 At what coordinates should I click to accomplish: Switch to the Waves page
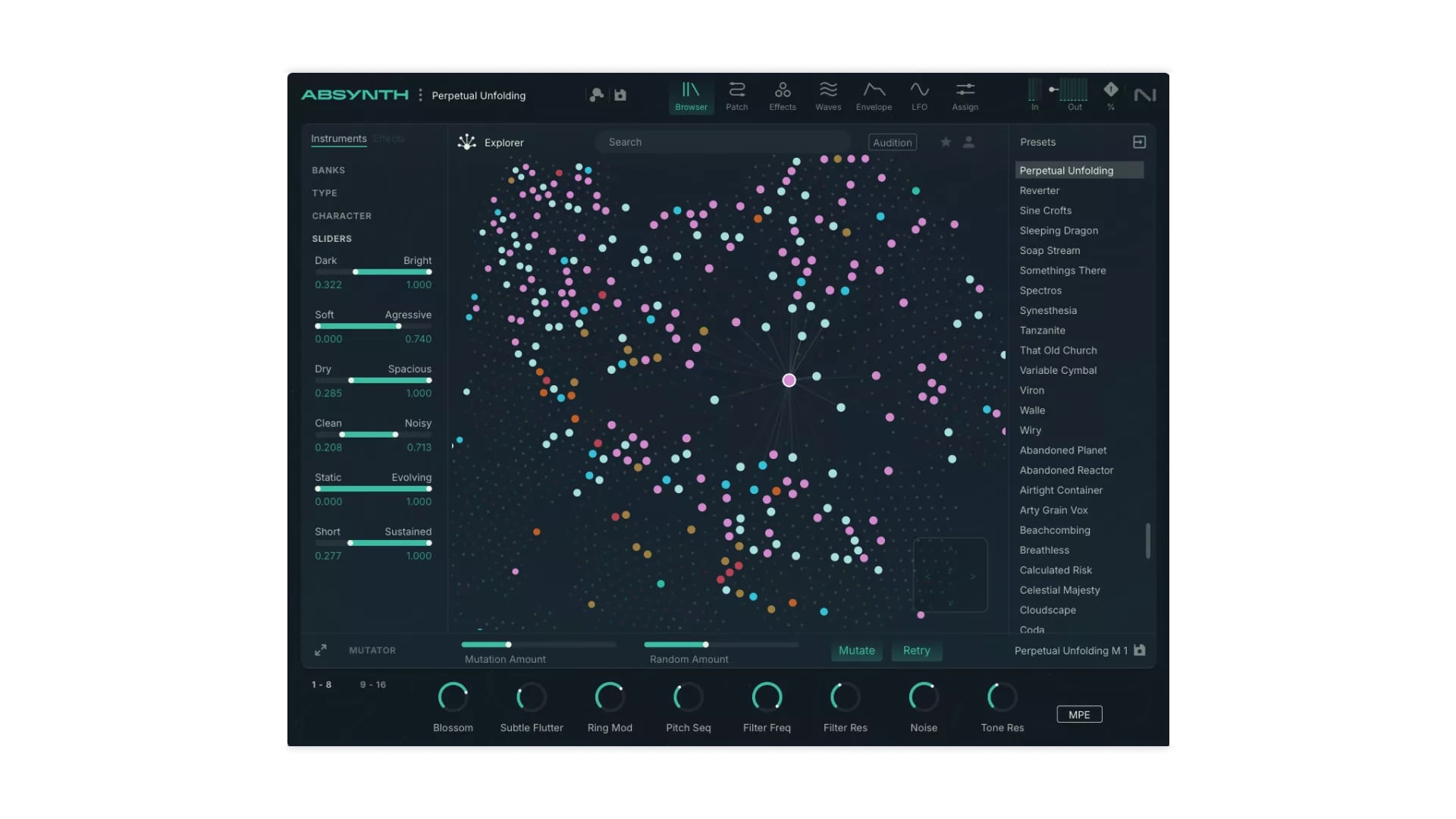pos(827,96)
